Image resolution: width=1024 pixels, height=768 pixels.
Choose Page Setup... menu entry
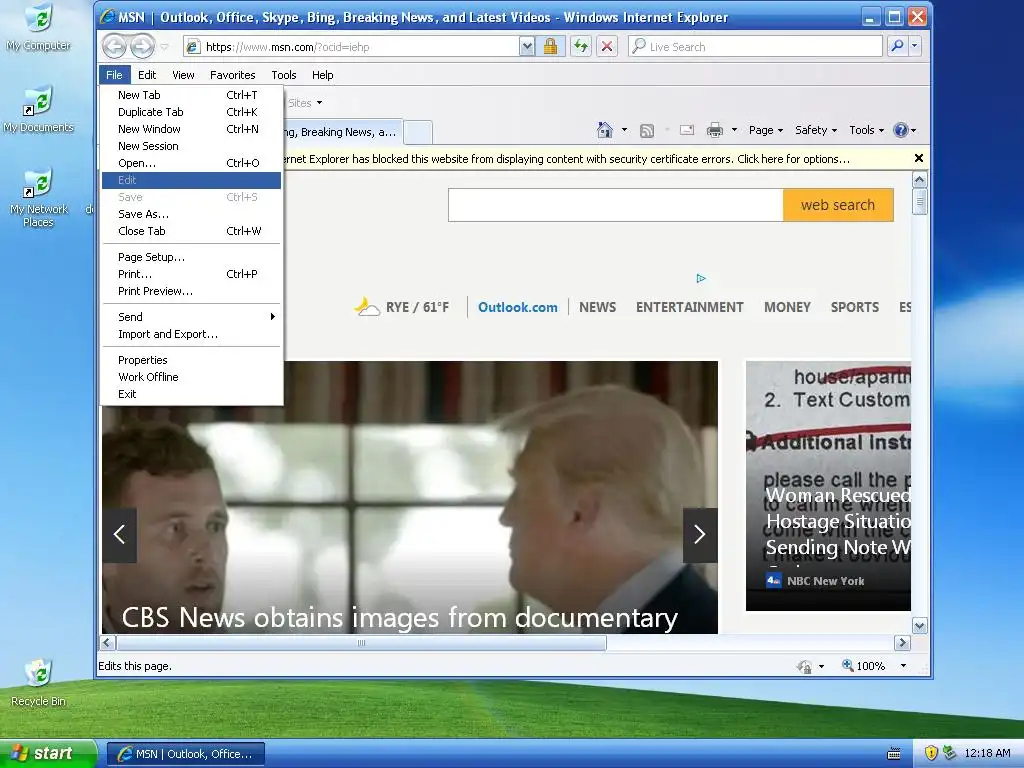pos(191,257)
